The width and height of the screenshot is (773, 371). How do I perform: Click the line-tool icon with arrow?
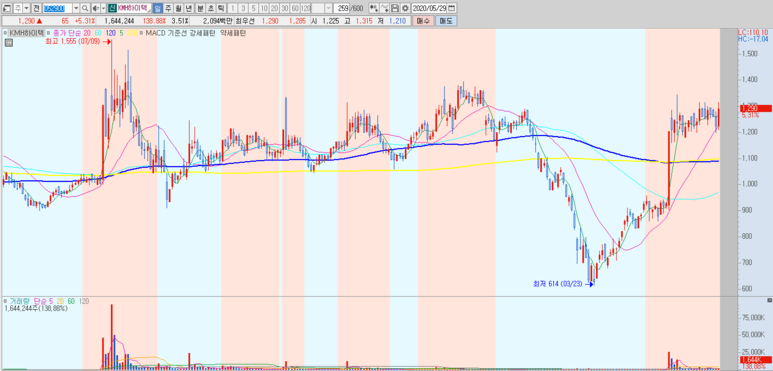(385, 8)
